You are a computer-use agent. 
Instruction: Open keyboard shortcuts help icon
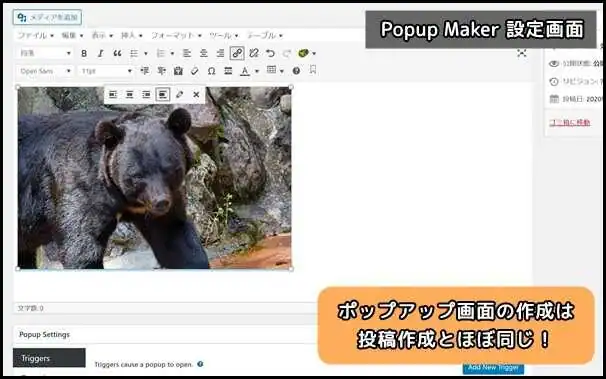296,71
